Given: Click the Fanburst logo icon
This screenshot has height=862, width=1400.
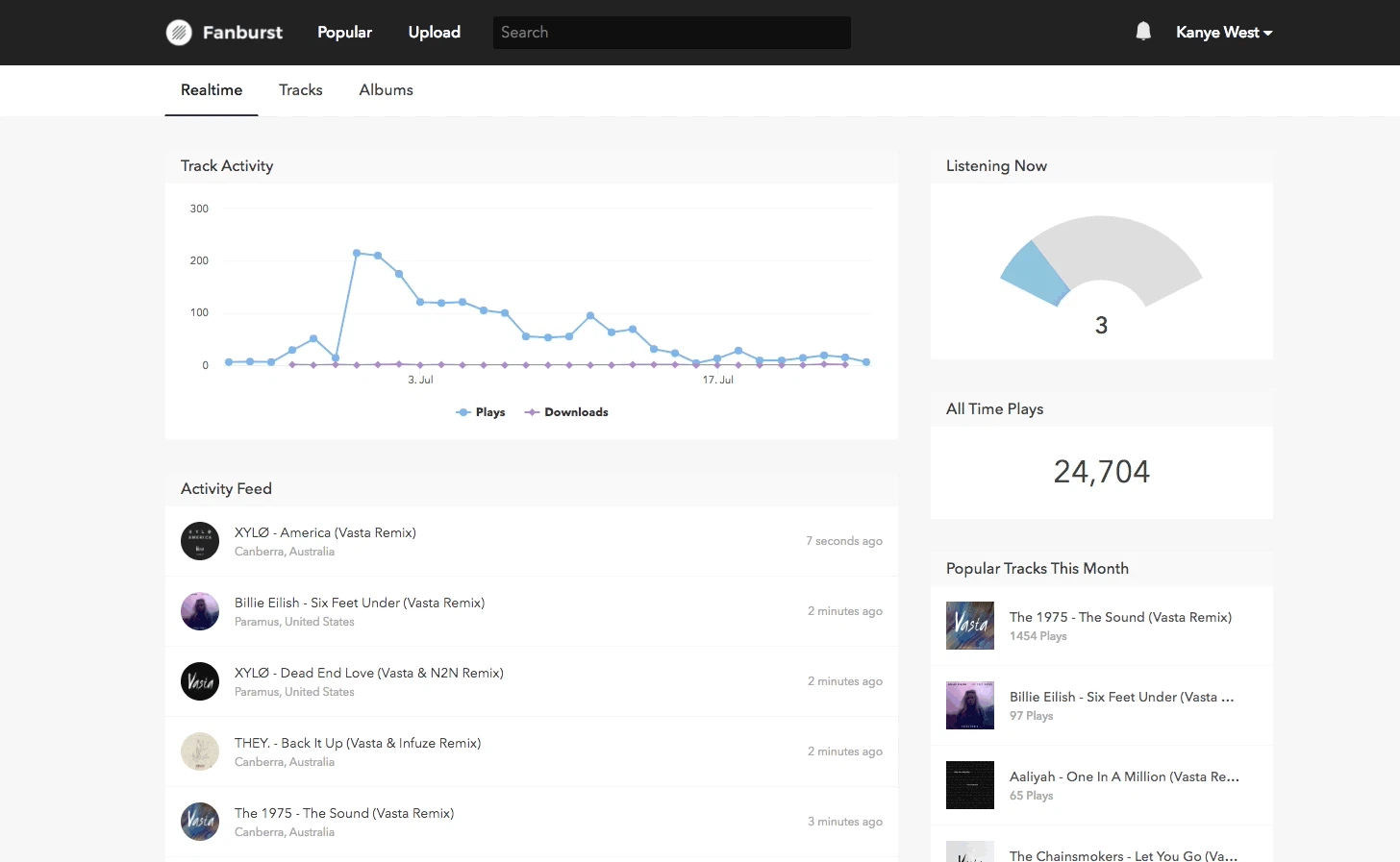Looking at the screenshot, I should coord(179,33).
